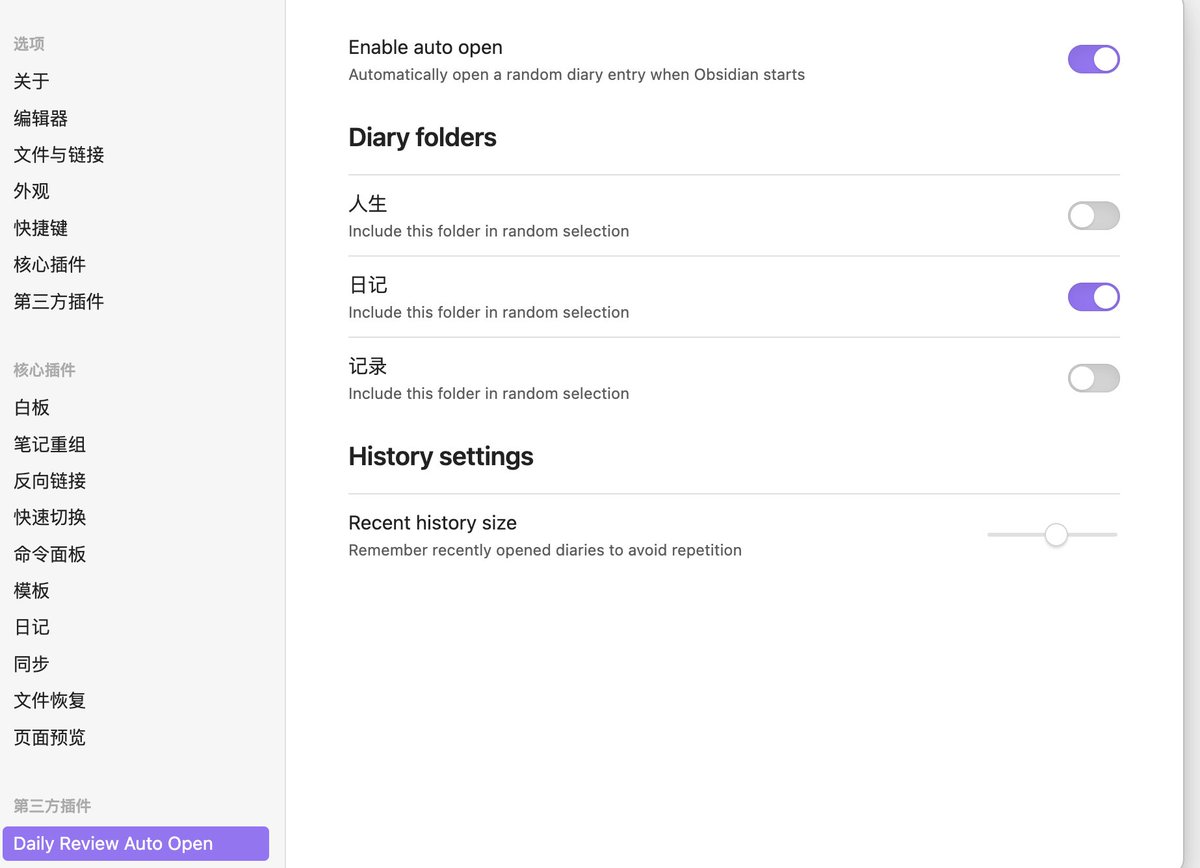
Task: Click the Diary folders heading
Action: (422, 137)
